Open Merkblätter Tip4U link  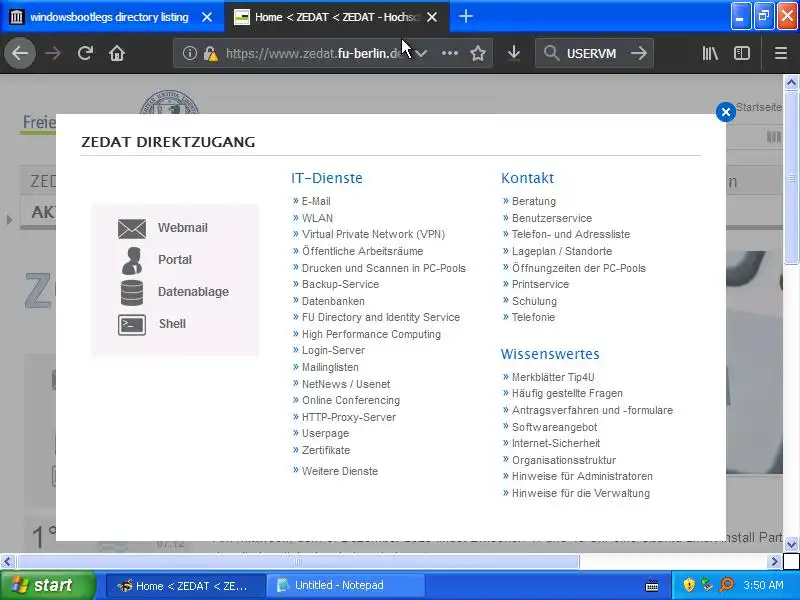(x=553, y=377)
